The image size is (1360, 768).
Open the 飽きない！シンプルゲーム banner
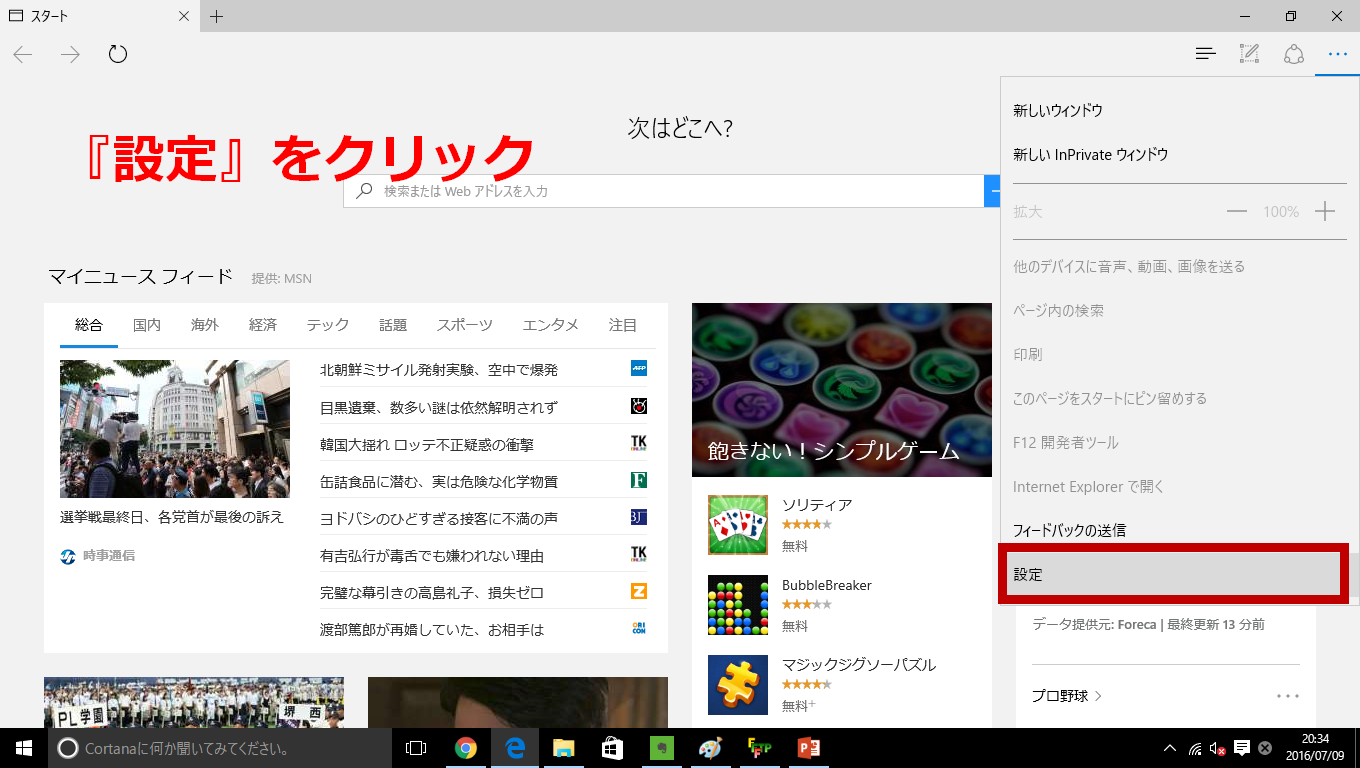tap(842, 390)
